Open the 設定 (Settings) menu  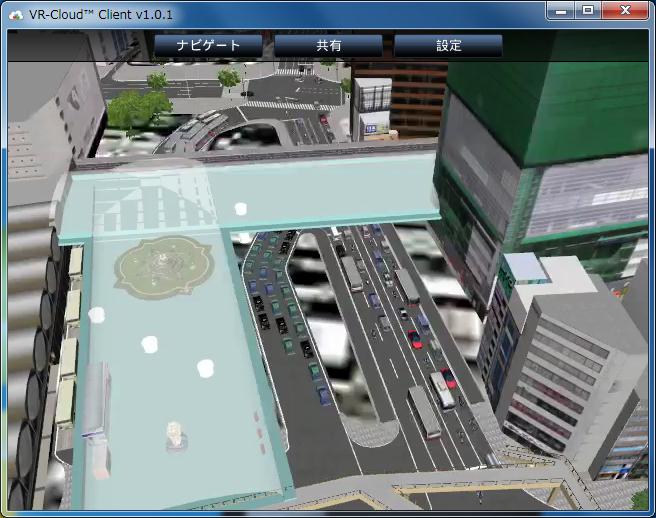(x=448, y=45)
